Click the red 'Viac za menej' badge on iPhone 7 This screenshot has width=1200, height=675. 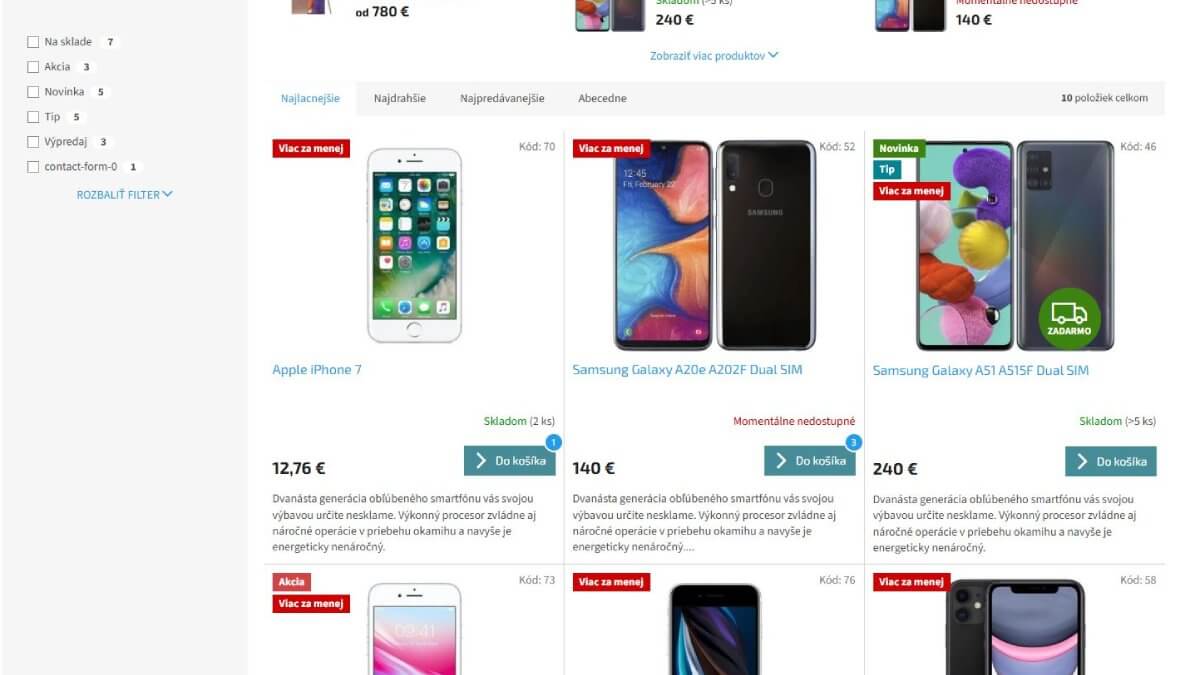click(x=311, y=149)
